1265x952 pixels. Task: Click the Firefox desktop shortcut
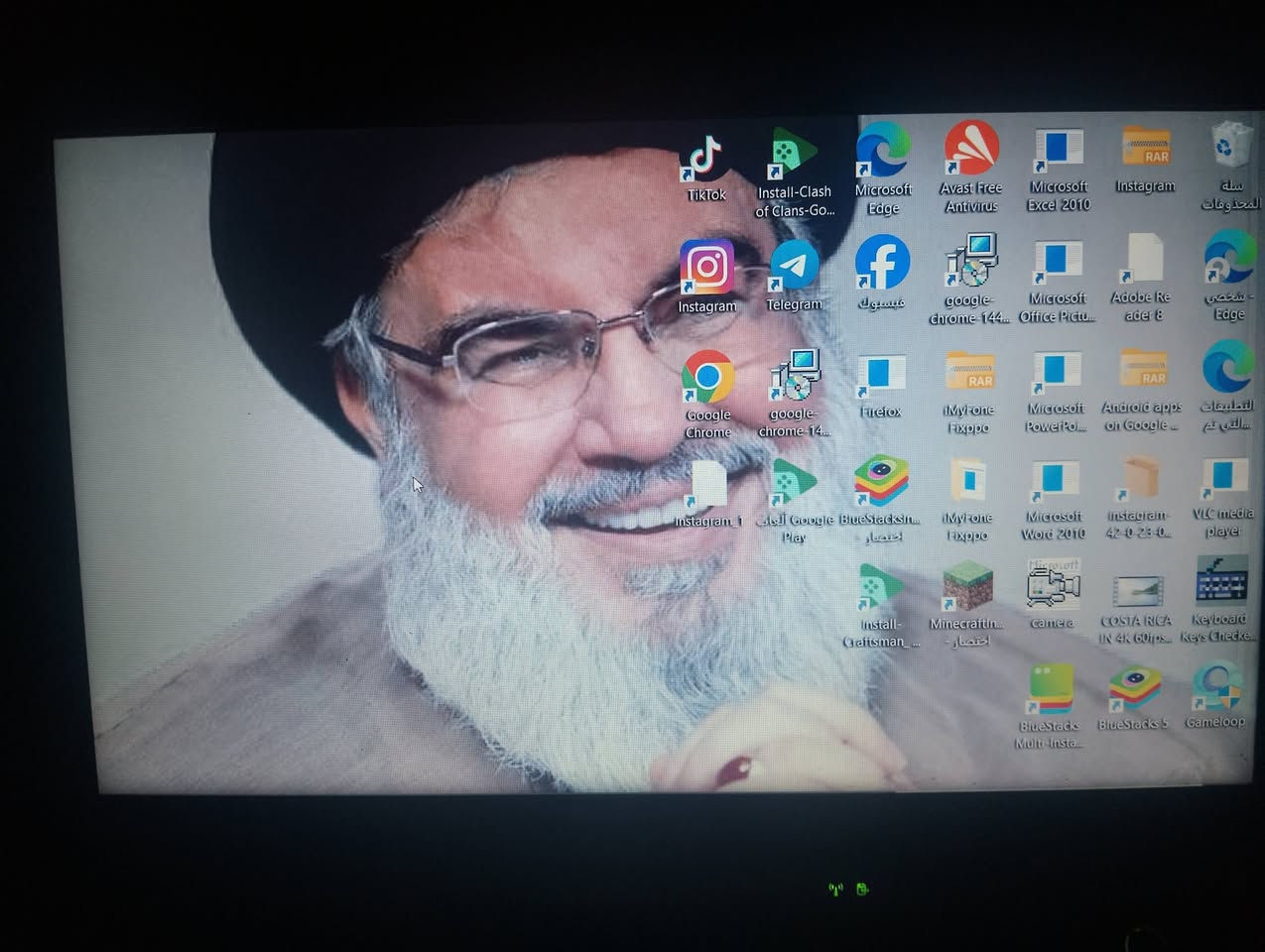(x=880, y=376)
